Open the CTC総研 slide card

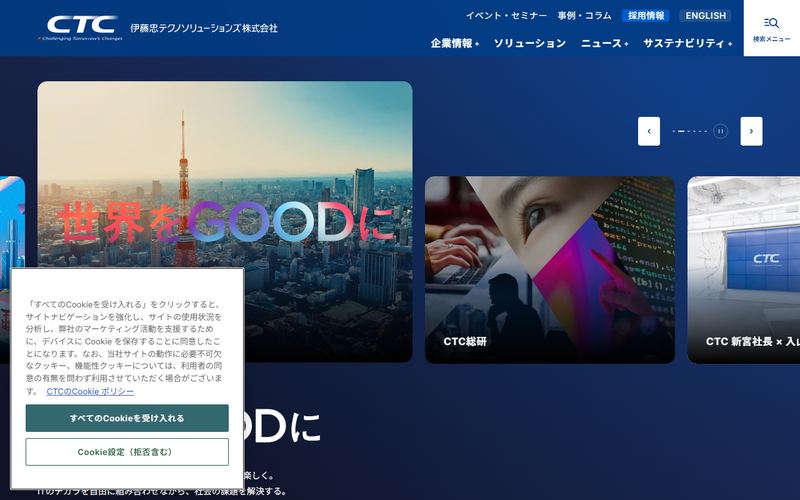[x=550, y=270]
